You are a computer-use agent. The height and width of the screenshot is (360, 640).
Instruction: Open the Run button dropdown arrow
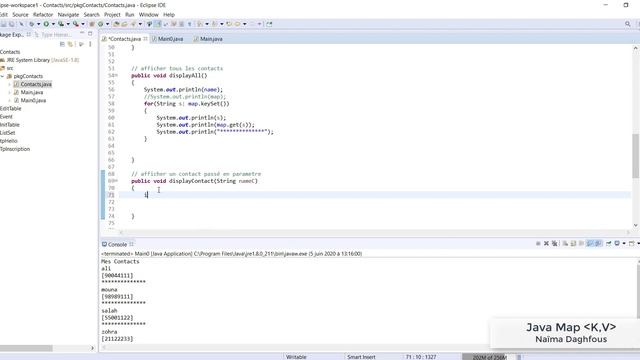(x=53, y=24)
